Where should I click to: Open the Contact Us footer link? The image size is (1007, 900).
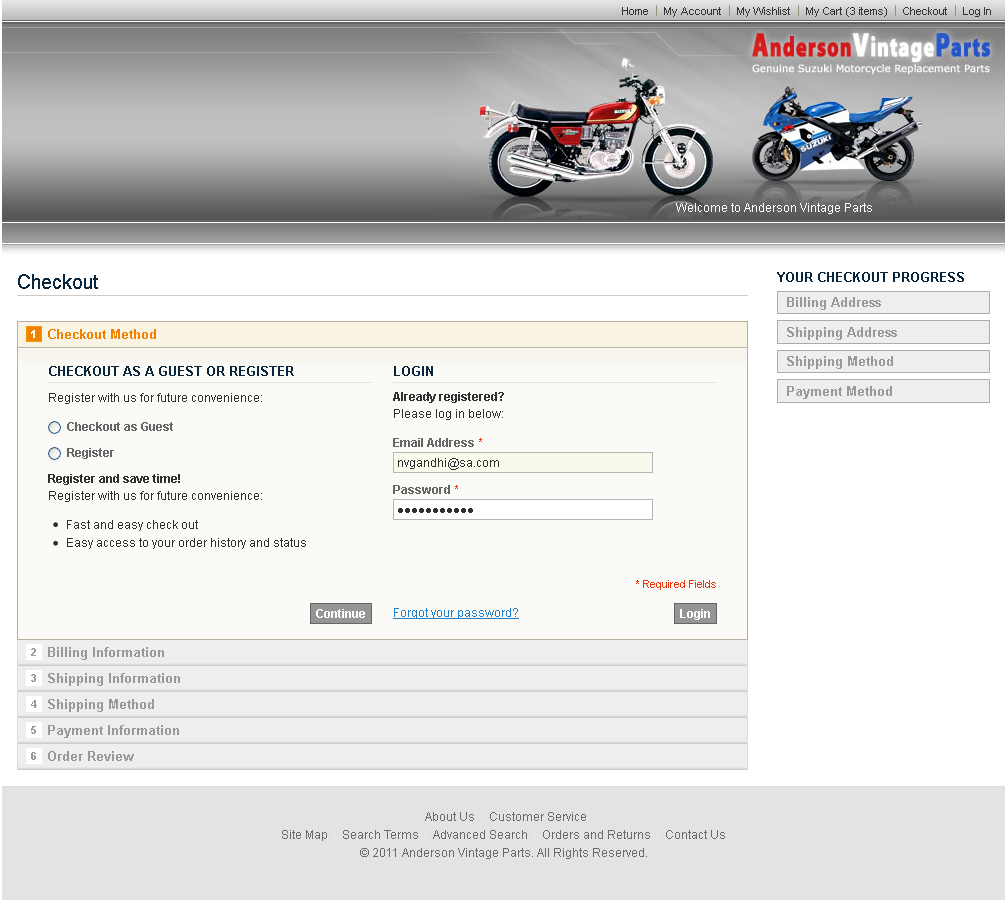point(695,834)
